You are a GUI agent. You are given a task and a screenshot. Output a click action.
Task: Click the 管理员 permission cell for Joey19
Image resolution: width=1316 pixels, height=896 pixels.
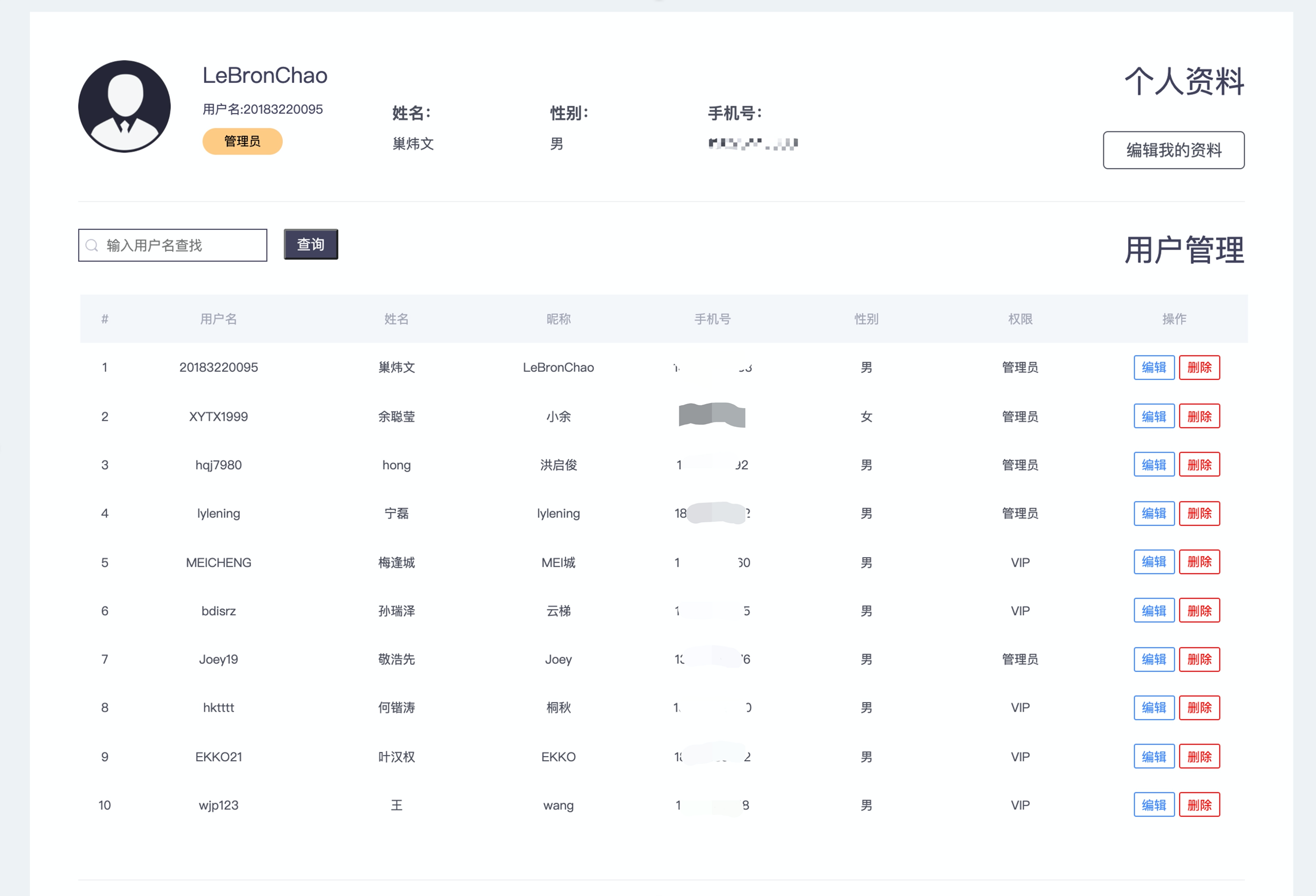(x=1021, y=659)
